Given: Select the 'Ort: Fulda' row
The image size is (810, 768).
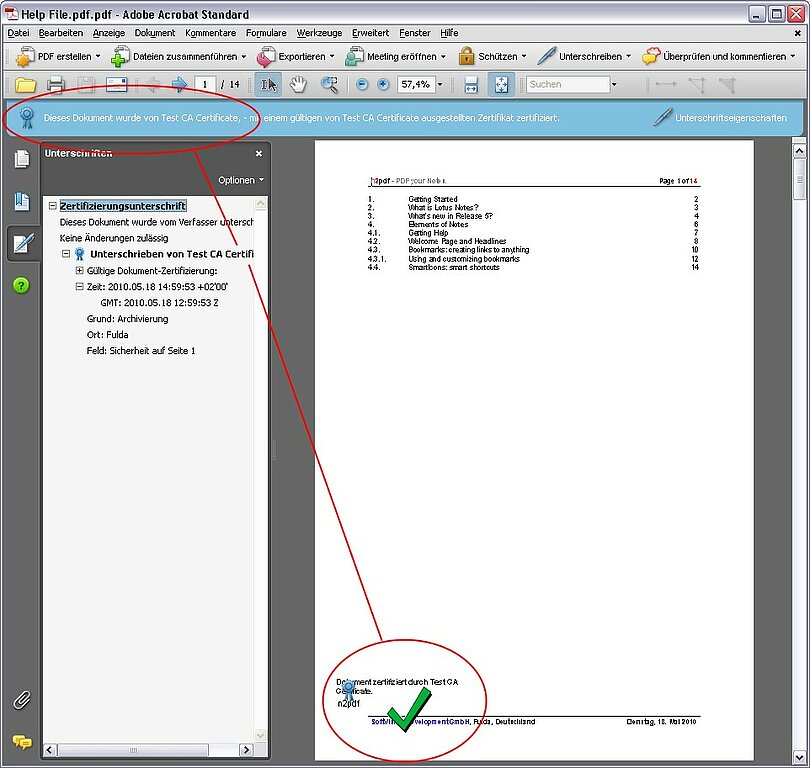Looking at the screenshot, I should pyautogui.click(x=107, y=335).
